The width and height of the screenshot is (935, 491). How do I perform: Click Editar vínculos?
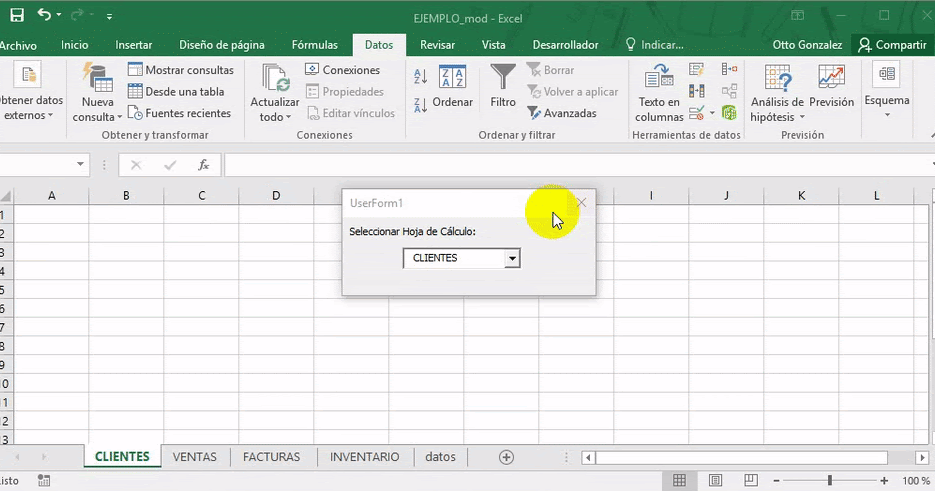351,113
